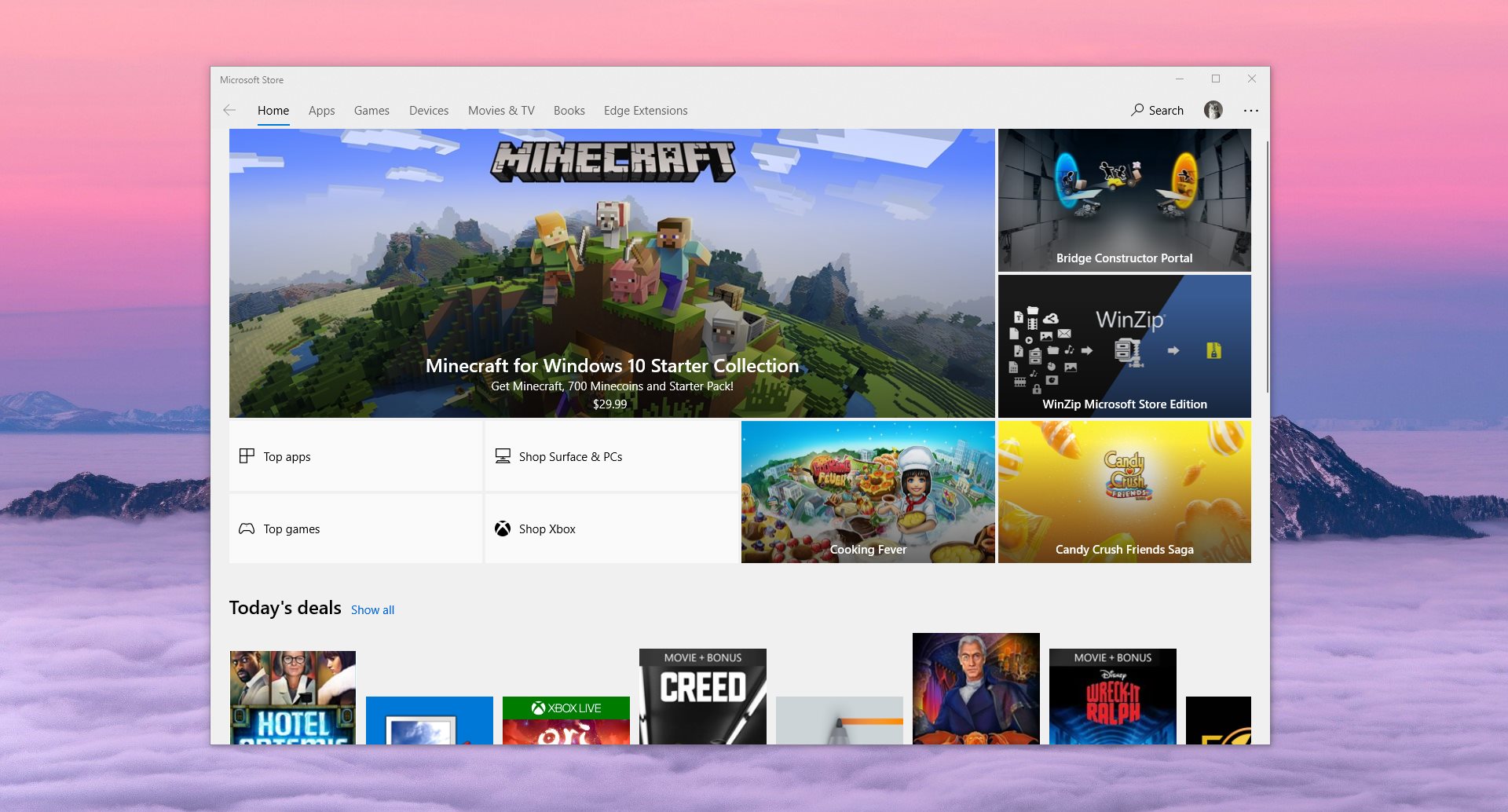
Task: Open the Hotel Artemis deal thumbnail
Action: tap(293, 697)
